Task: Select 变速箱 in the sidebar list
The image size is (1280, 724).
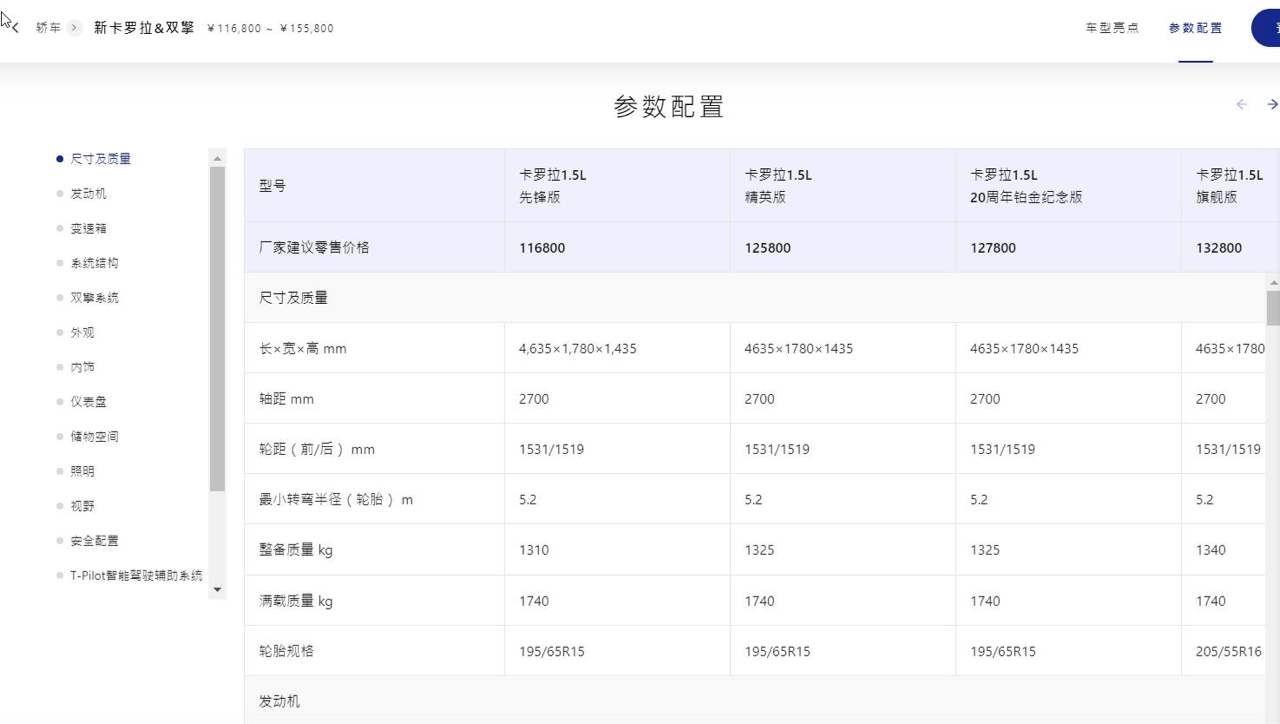Action: pos(88,229)
